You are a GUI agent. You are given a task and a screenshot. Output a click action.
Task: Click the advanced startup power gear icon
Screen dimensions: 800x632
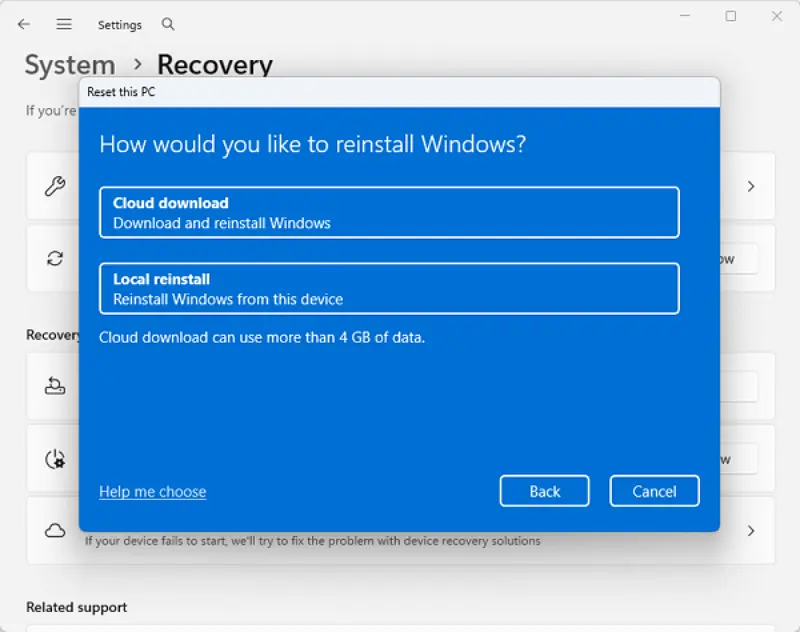click(55, 459)
